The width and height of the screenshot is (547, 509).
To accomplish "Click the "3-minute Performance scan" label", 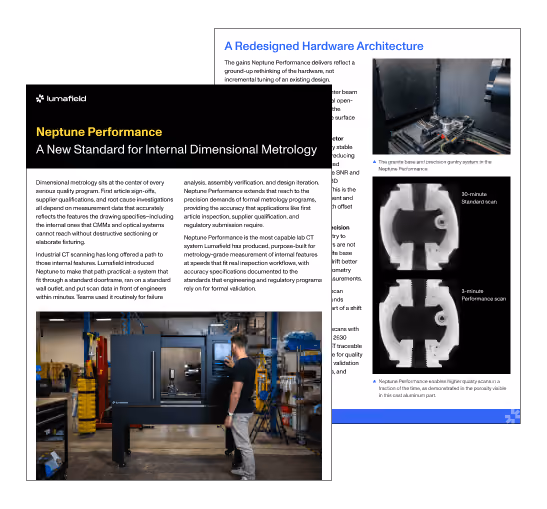I will (x=484, y=295).
